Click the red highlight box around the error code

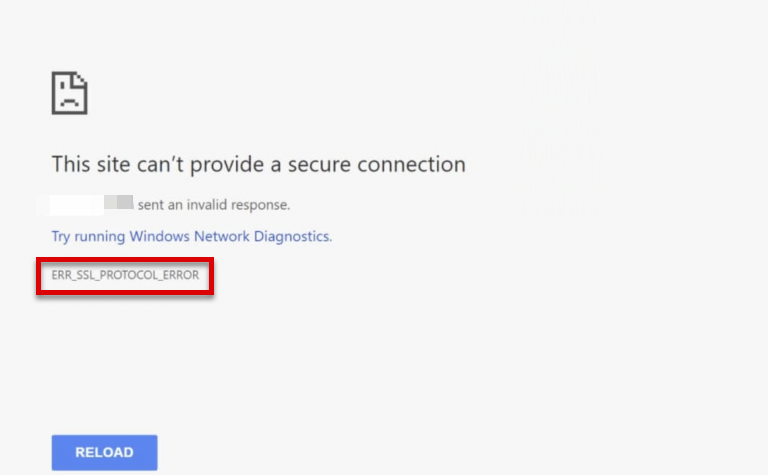125,291
